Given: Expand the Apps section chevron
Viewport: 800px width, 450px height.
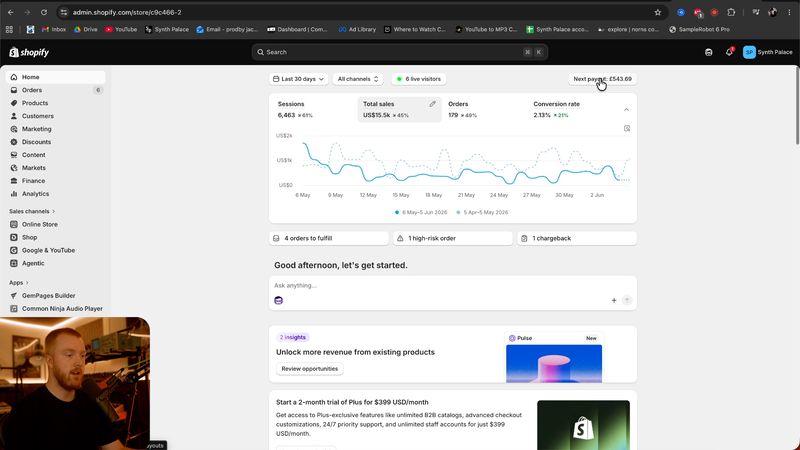Looking at the screenshot, I should [x=27, y=283].
